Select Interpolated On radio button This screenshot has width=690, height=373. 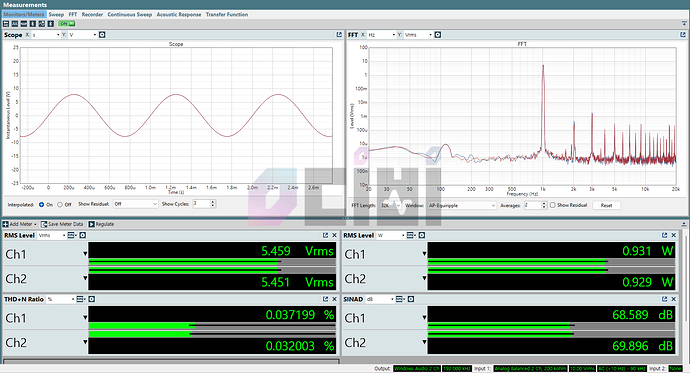point(41,205)
